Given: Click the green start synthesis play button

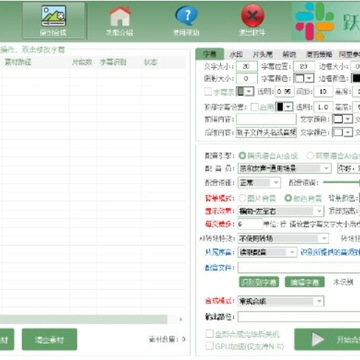Looking at the screenshot, I should [x=327, y=339].
